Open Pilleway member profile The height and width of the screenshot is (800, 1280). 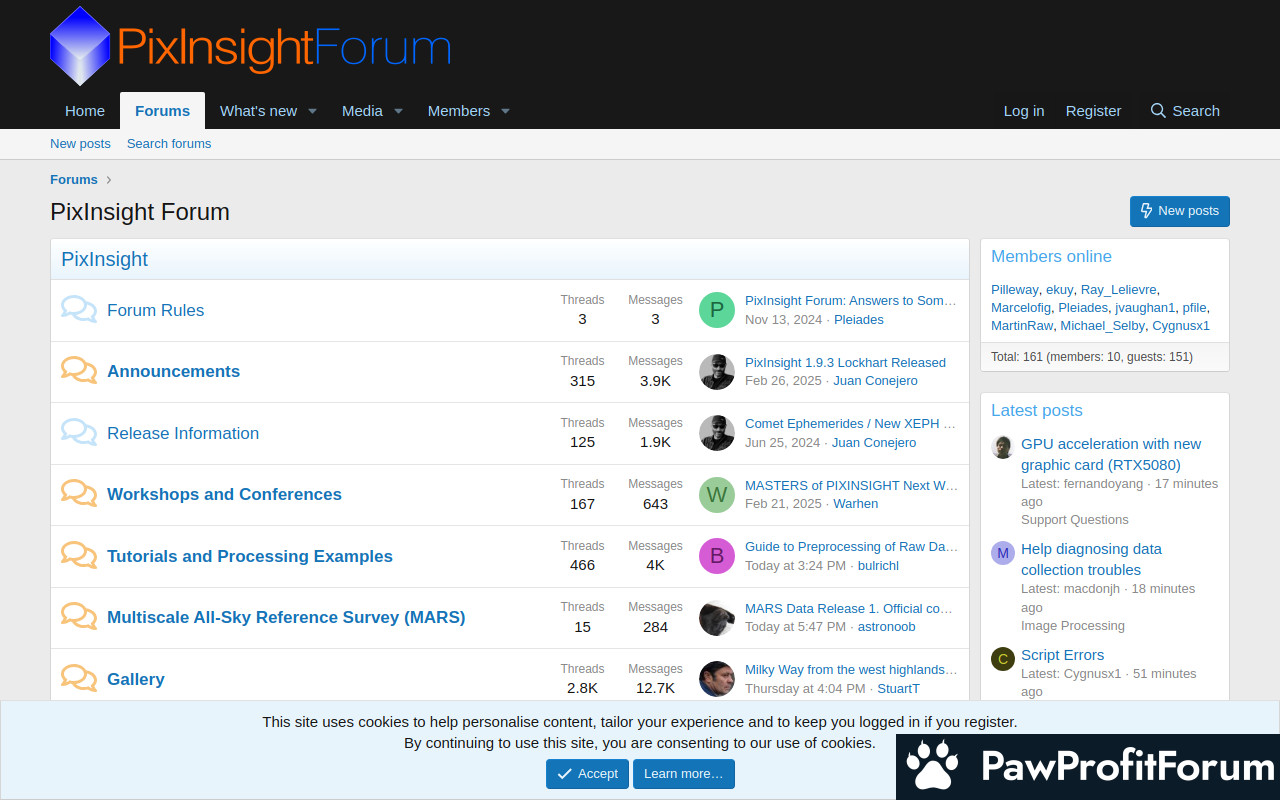tap(1015, 290)
